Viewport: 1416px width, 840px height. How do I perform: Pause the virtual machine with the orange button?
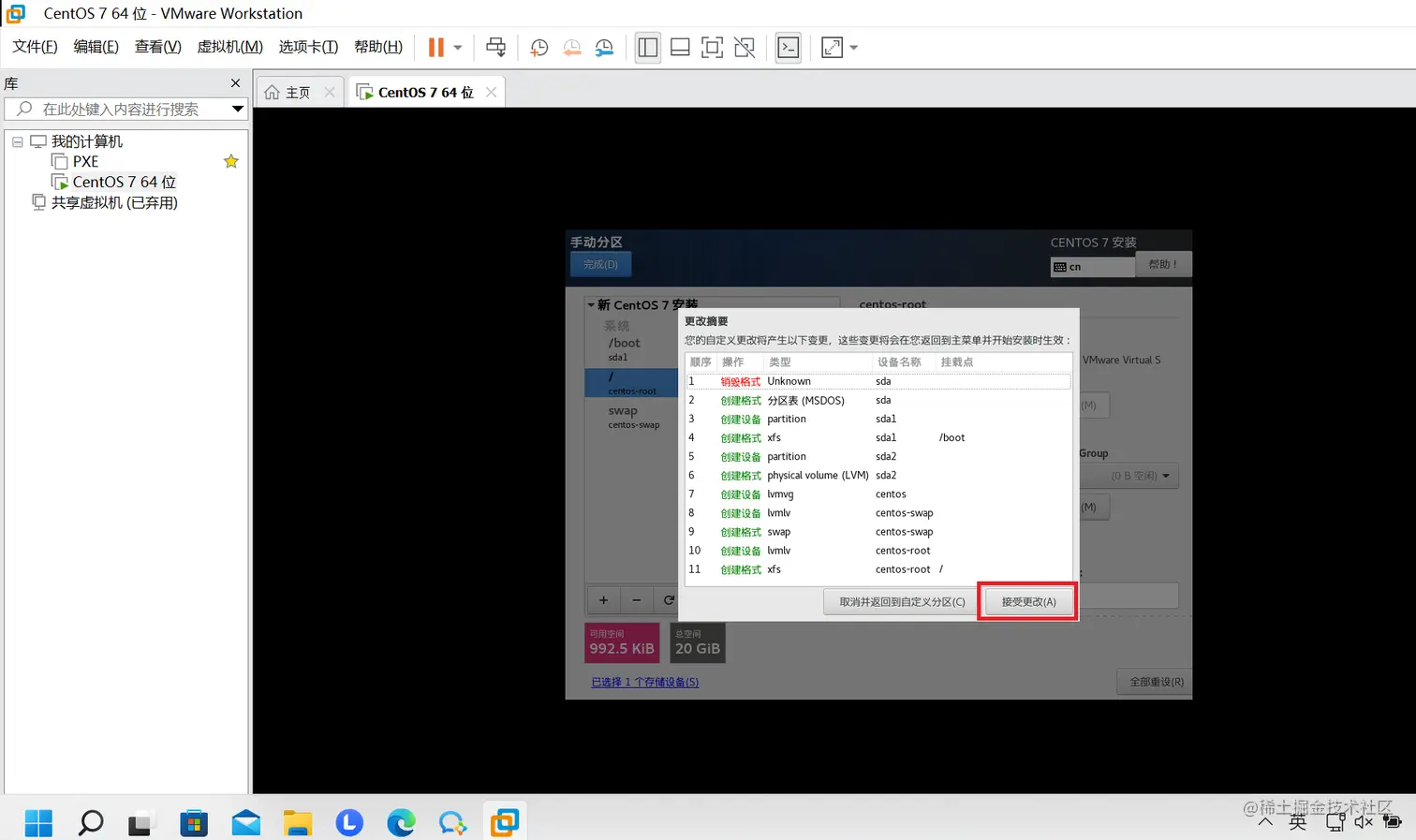(435, 47)
